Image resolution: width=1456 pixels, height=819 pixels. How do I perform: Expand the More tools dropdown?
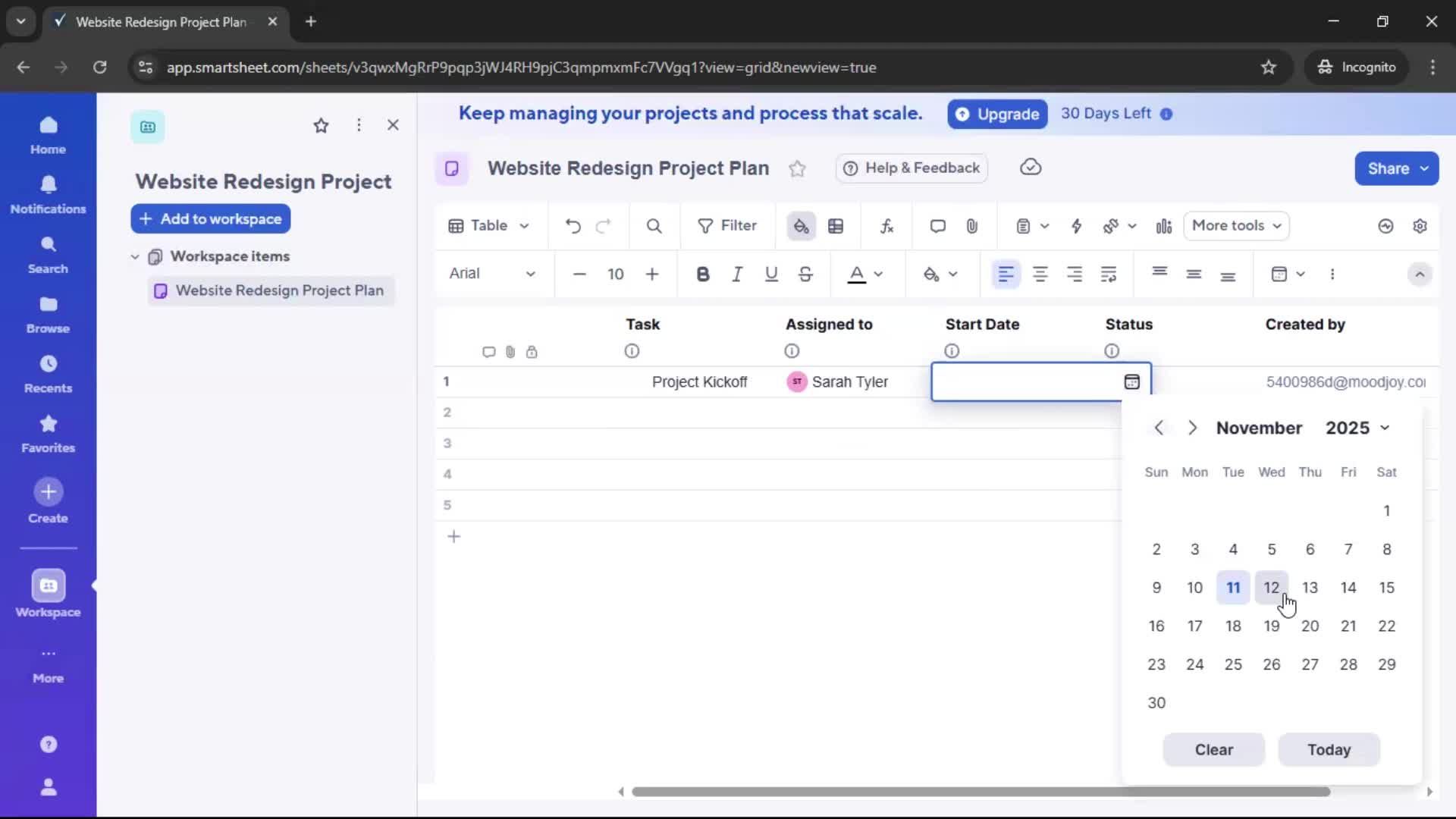[x=1236, y=225]
